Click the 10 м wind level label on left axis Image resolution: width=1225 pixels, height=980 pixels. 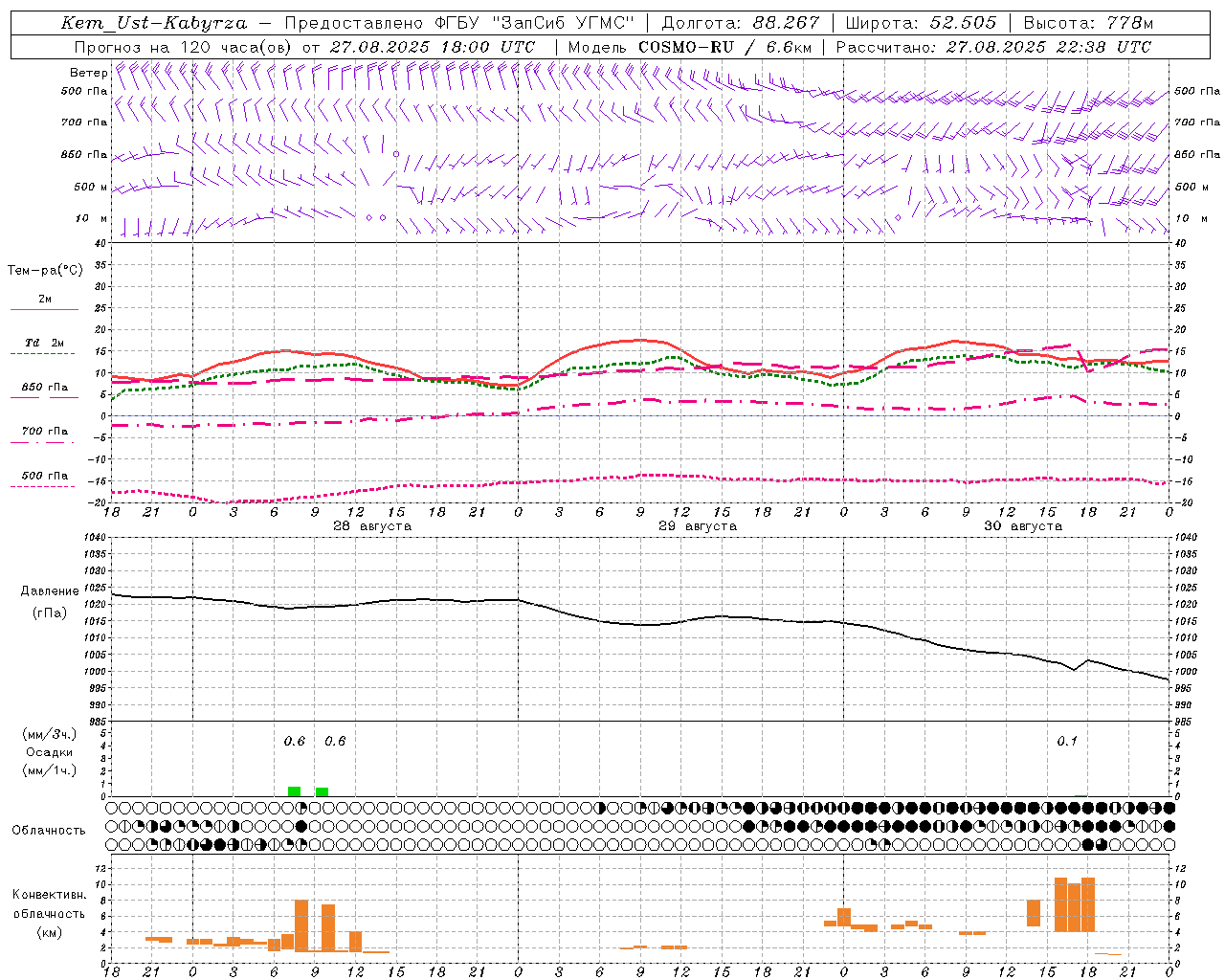pos(92,218)
